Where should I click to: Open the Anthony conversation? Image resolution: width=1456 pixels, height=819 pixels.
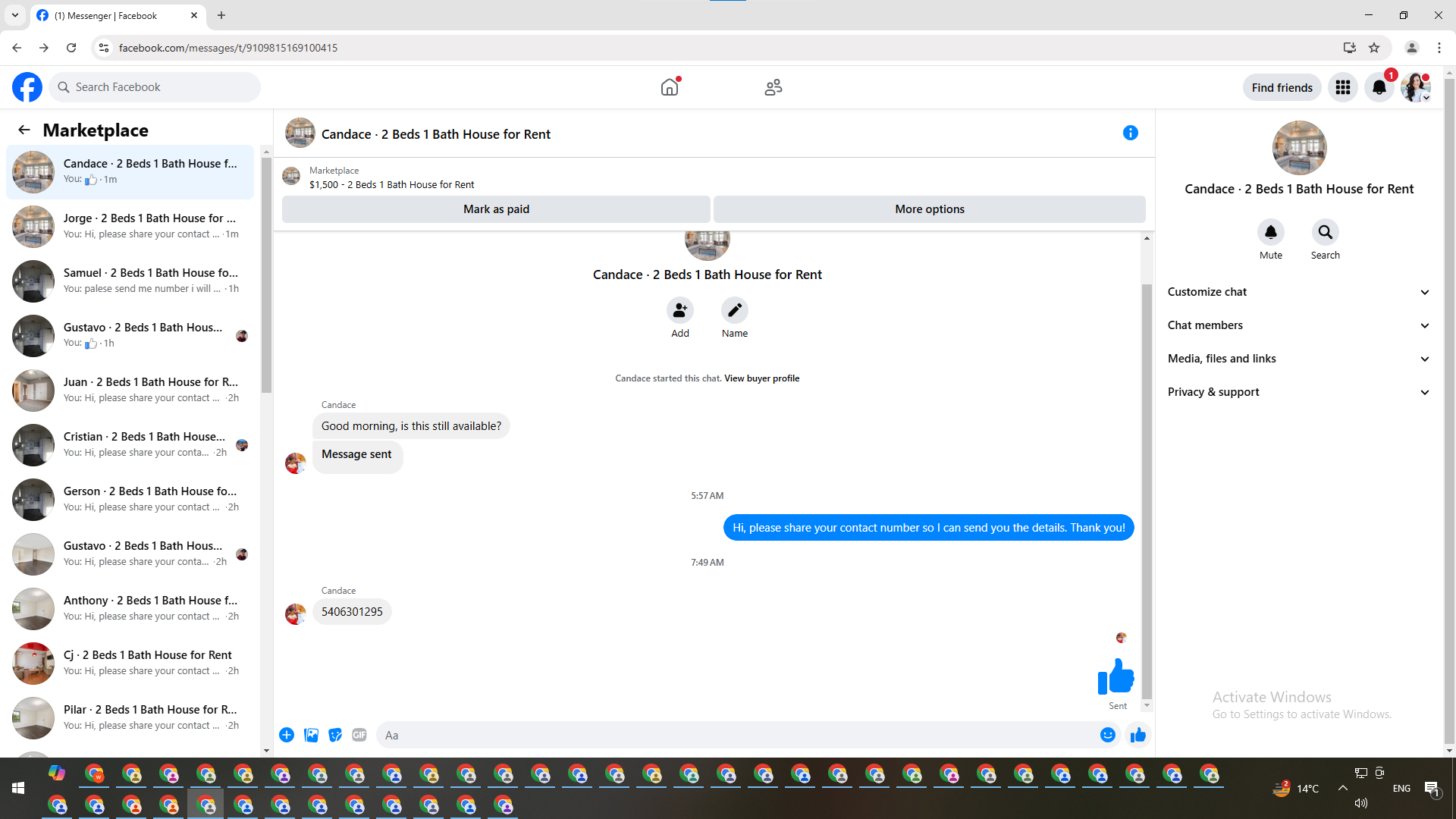coord(130,608)
